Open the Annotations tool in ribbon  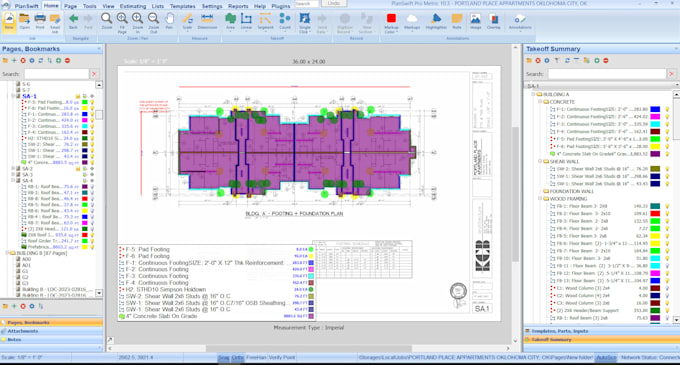(520, 21)
